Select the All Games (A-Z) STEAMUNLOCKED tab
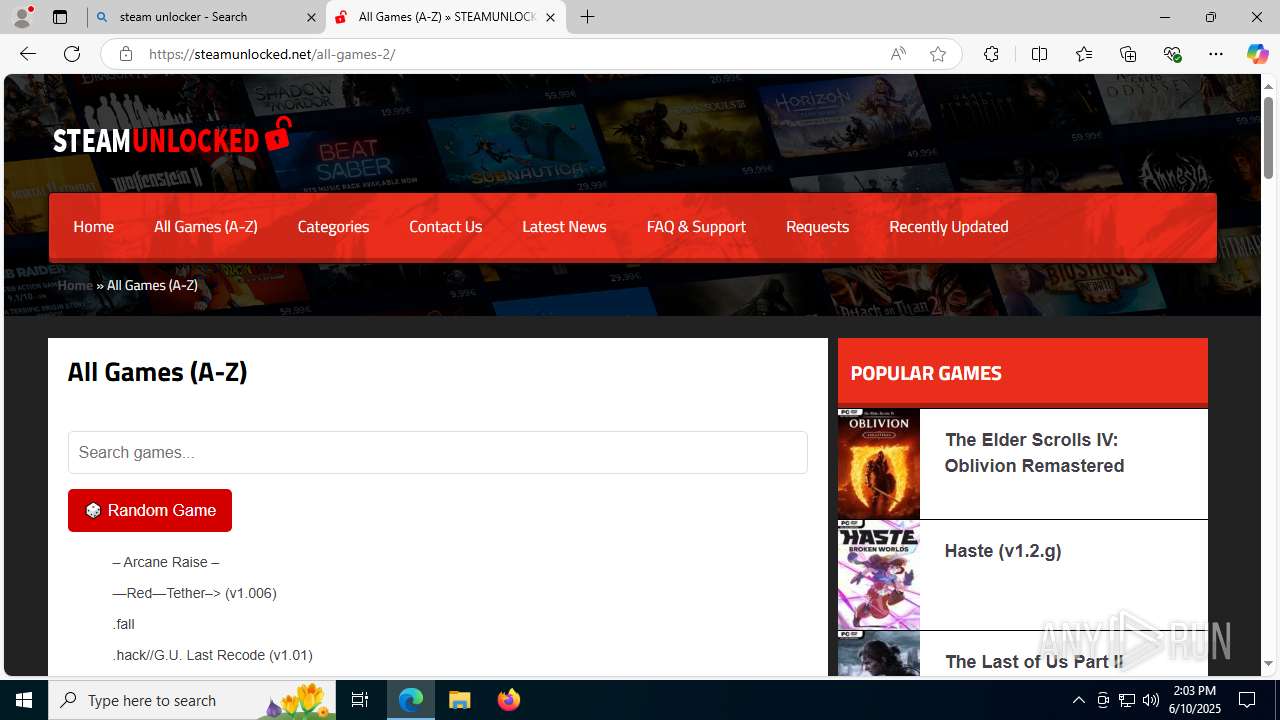This screenshot has height=720, width=1280. [445, 17]
